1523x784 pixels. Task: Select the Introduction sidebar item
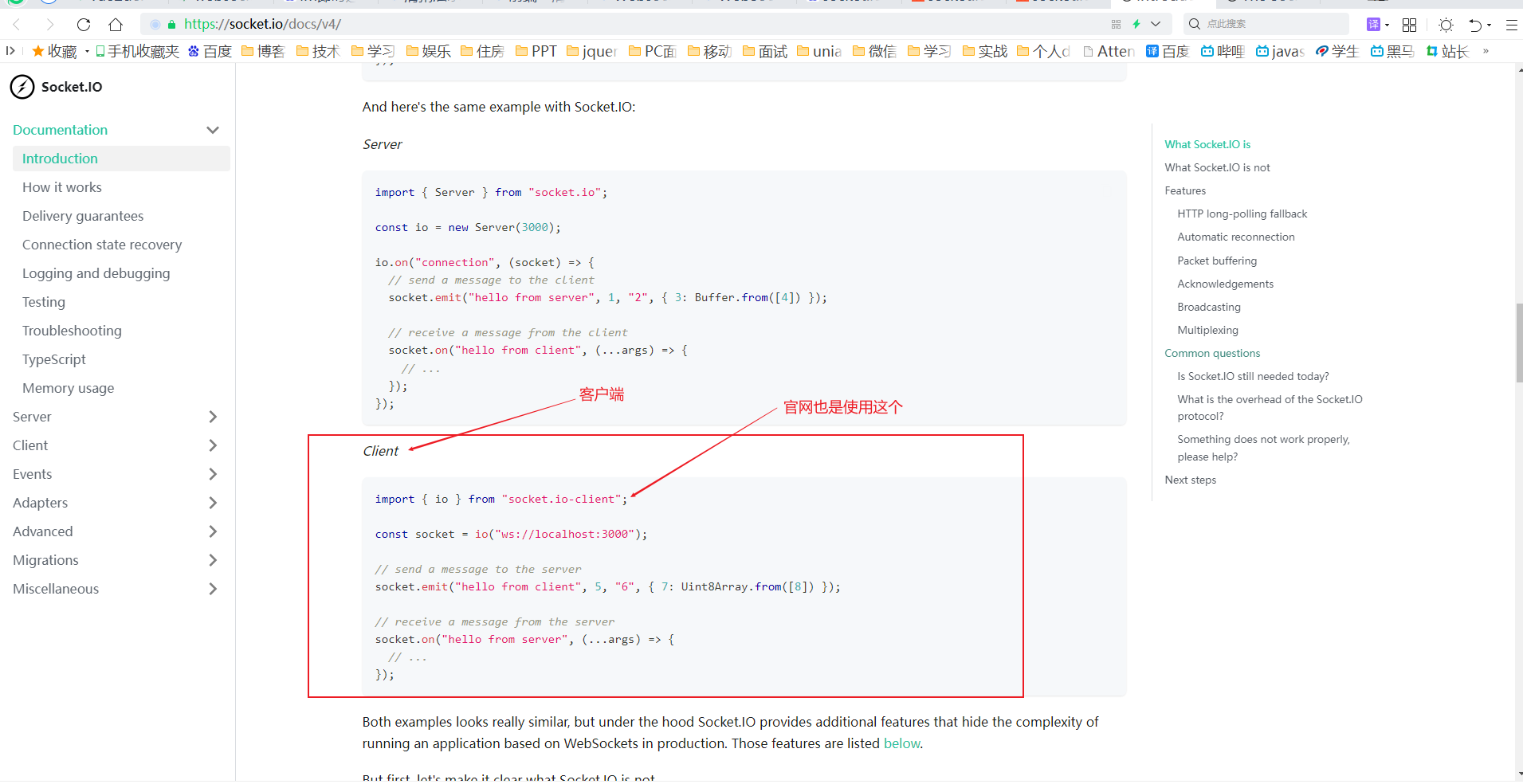pos(121,159)
